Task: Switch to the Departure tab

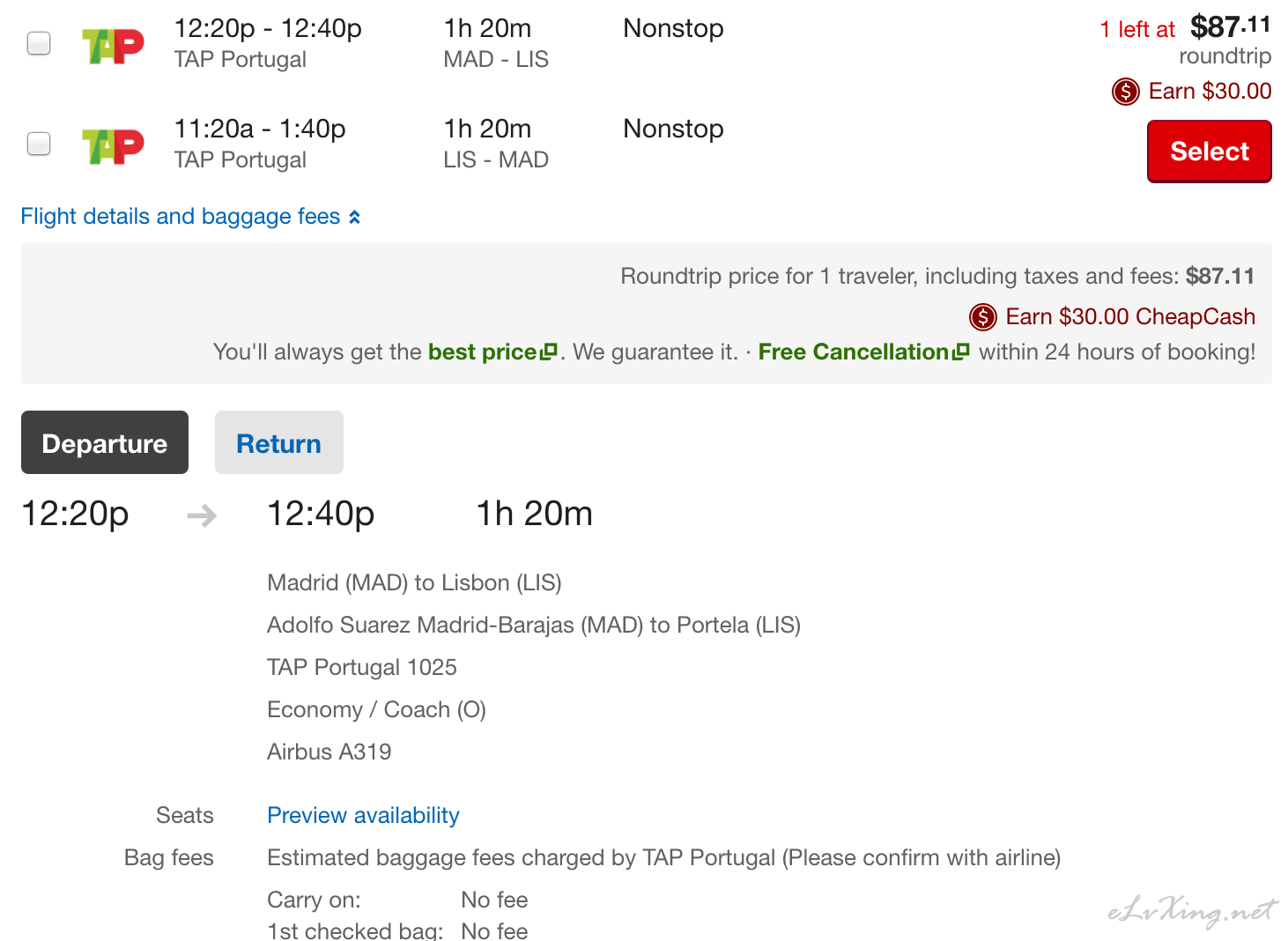Action: point(105,442)
